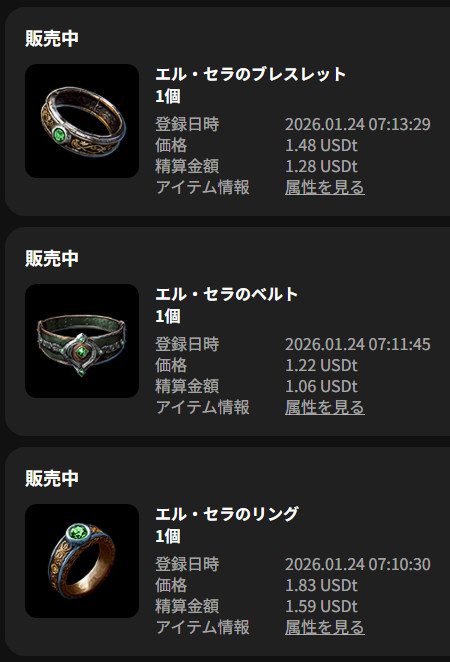This screenshot has width=450, height=662.
Task: Select the エル・セラのブレスレット item title
Action: click(251, 74)
